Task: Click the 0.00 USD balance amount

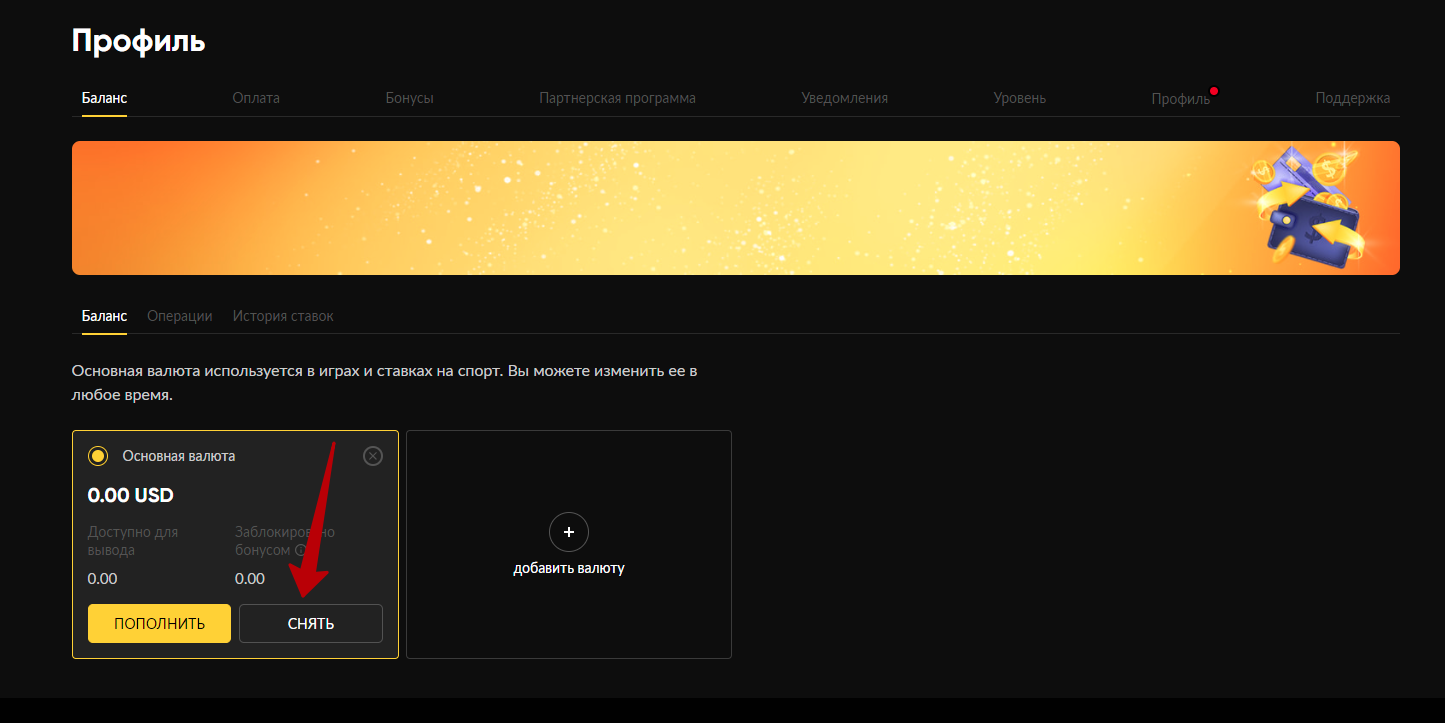Action: click(131, 495)
